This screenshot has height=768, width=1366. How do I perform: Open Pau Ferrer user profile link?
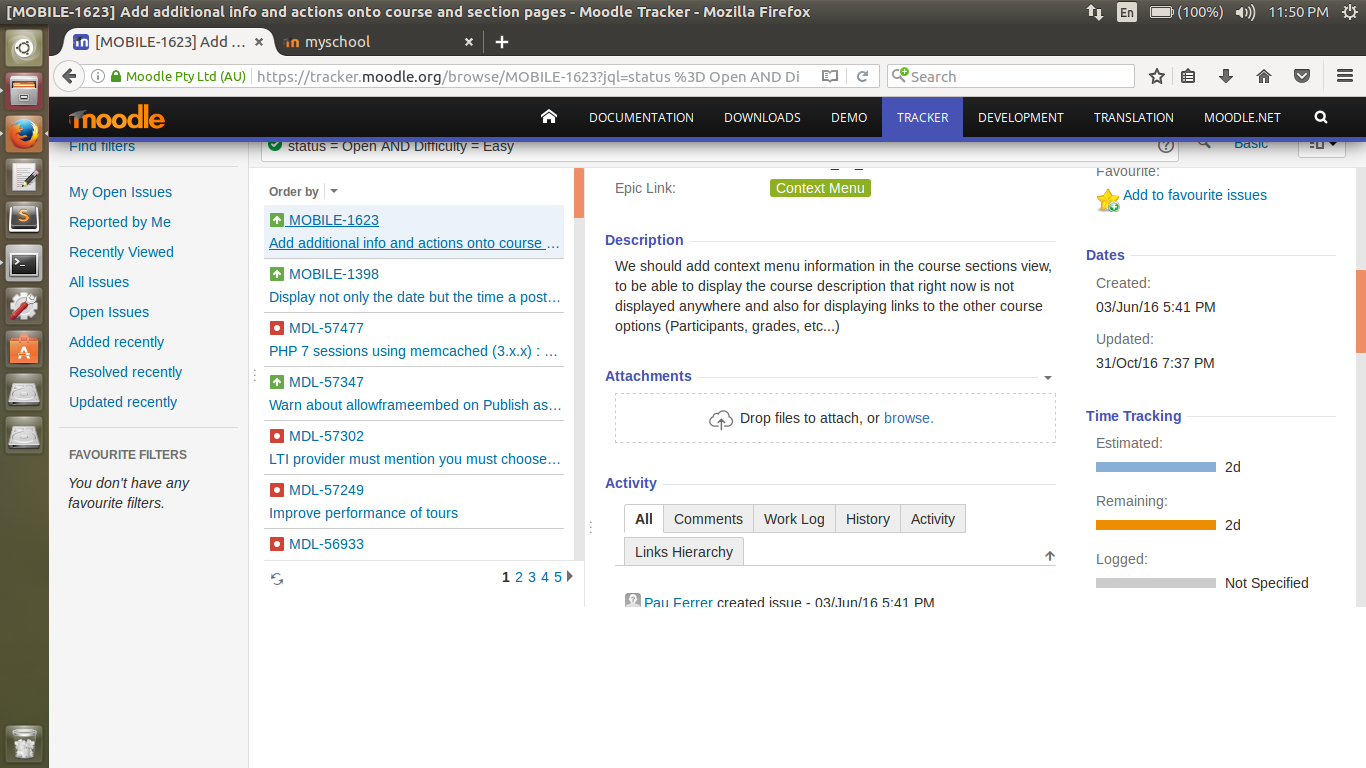[x=678, y=603]
